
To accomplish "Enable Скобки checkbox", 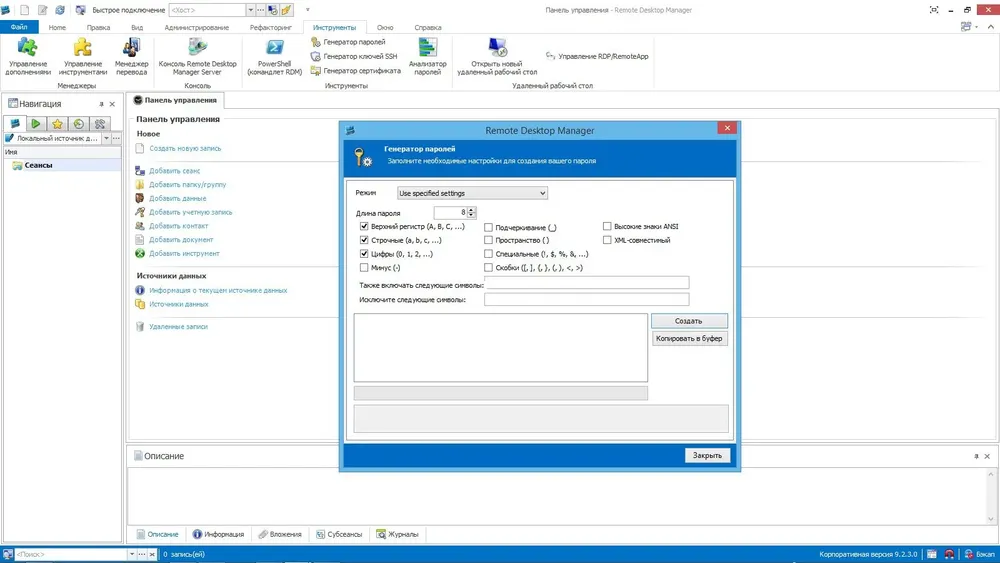I will (489, 268).
